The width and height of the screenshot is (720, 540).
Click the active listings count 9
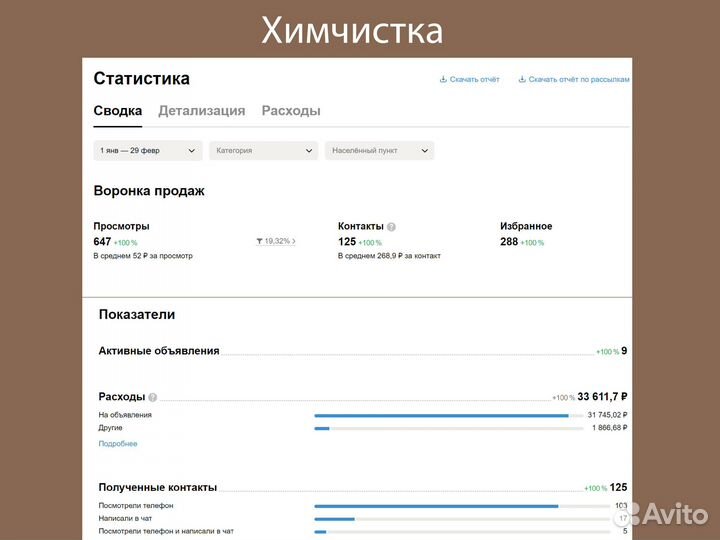(x=624, y=351)
